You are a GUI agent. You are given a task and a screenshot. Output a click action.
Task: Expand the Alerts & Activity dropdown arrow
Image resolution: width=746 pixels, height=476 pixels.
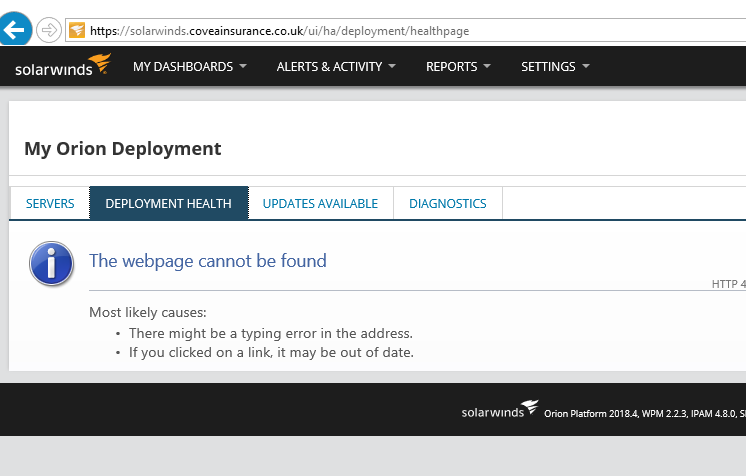click(392, 66)
